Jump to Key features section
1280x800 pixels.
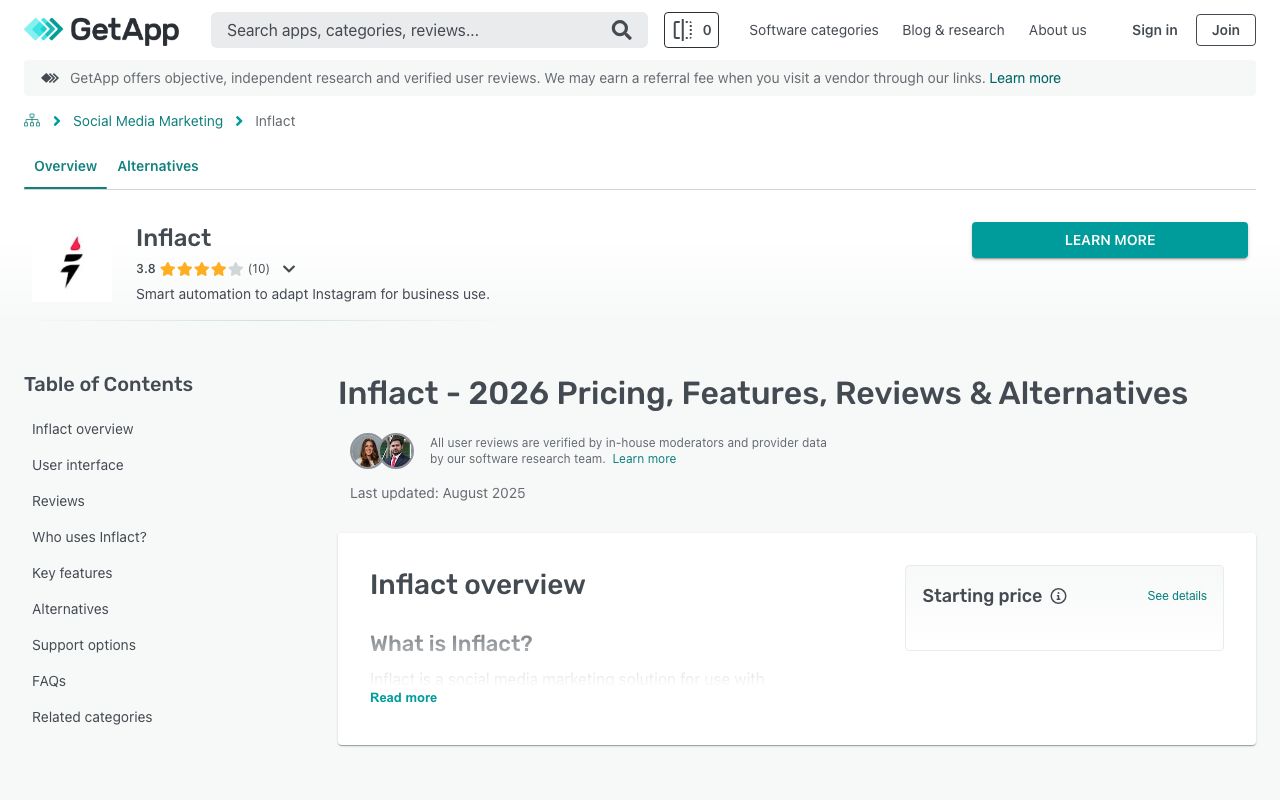(72, 573)
